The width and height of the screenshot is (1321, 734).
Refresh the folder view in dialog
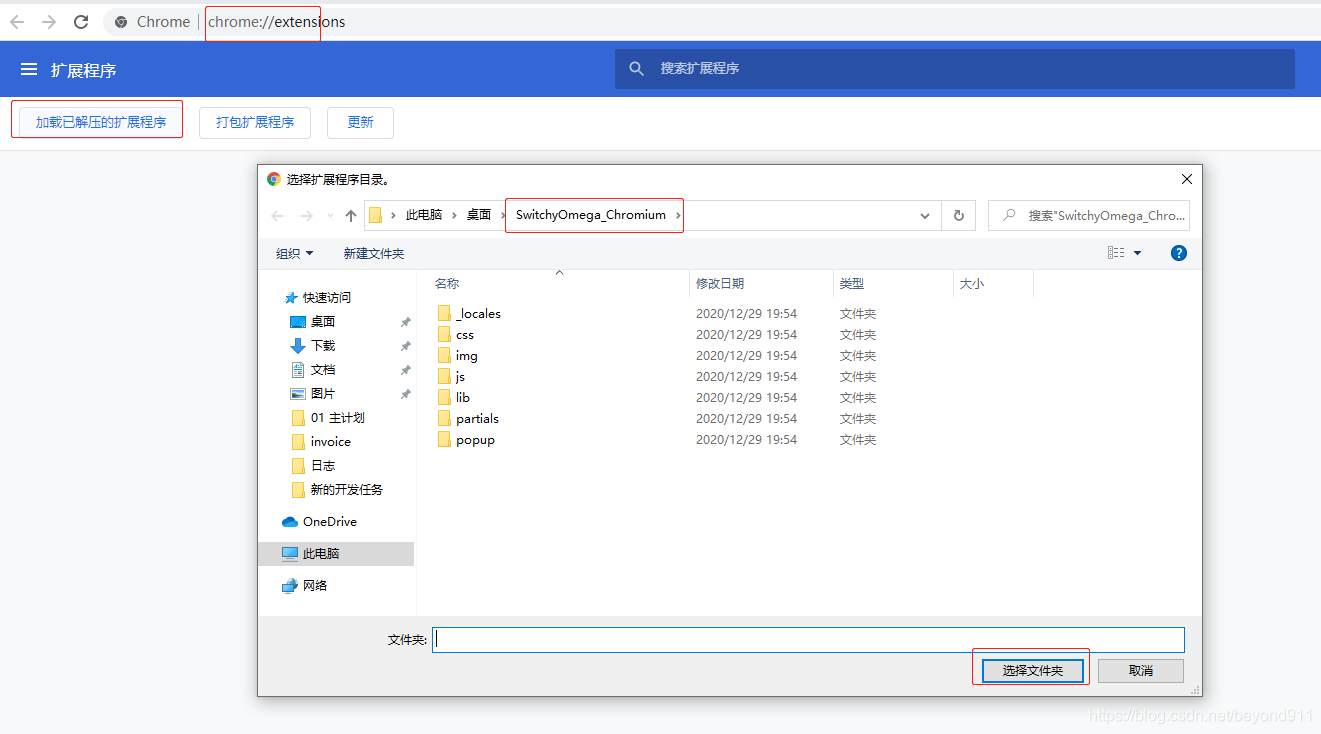(x=959, y=216)
